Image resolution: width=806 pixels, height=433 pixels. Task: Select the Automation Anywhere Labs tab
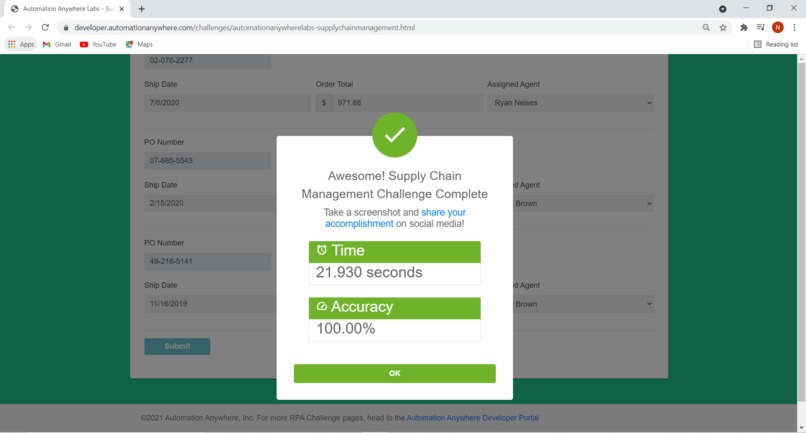67,9
